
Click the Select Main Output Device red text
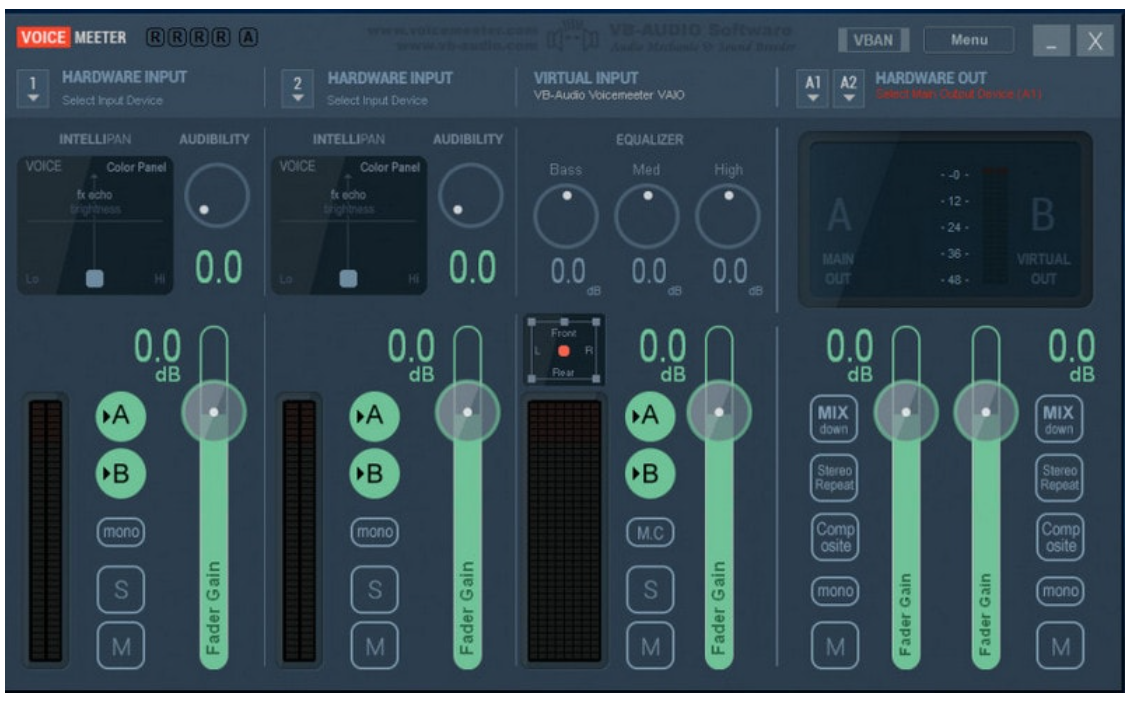click(958, 95)
